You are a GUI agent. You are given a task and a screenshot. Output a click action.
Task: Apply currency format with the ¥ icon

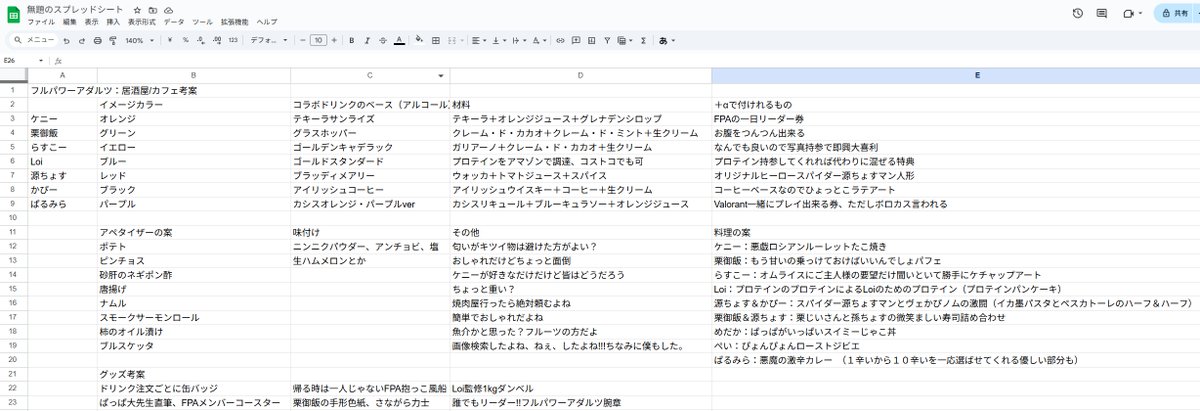click(171, 40)
